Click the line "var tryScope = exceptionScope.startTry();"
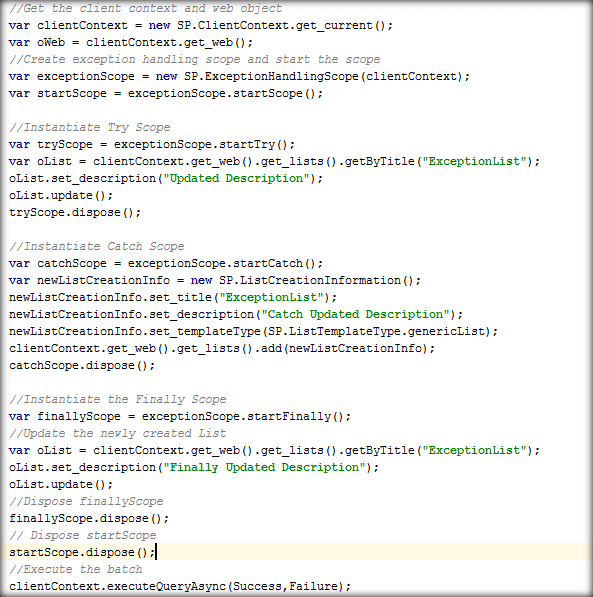The height and width of the screenshot is (597, 593). (152, 144)
